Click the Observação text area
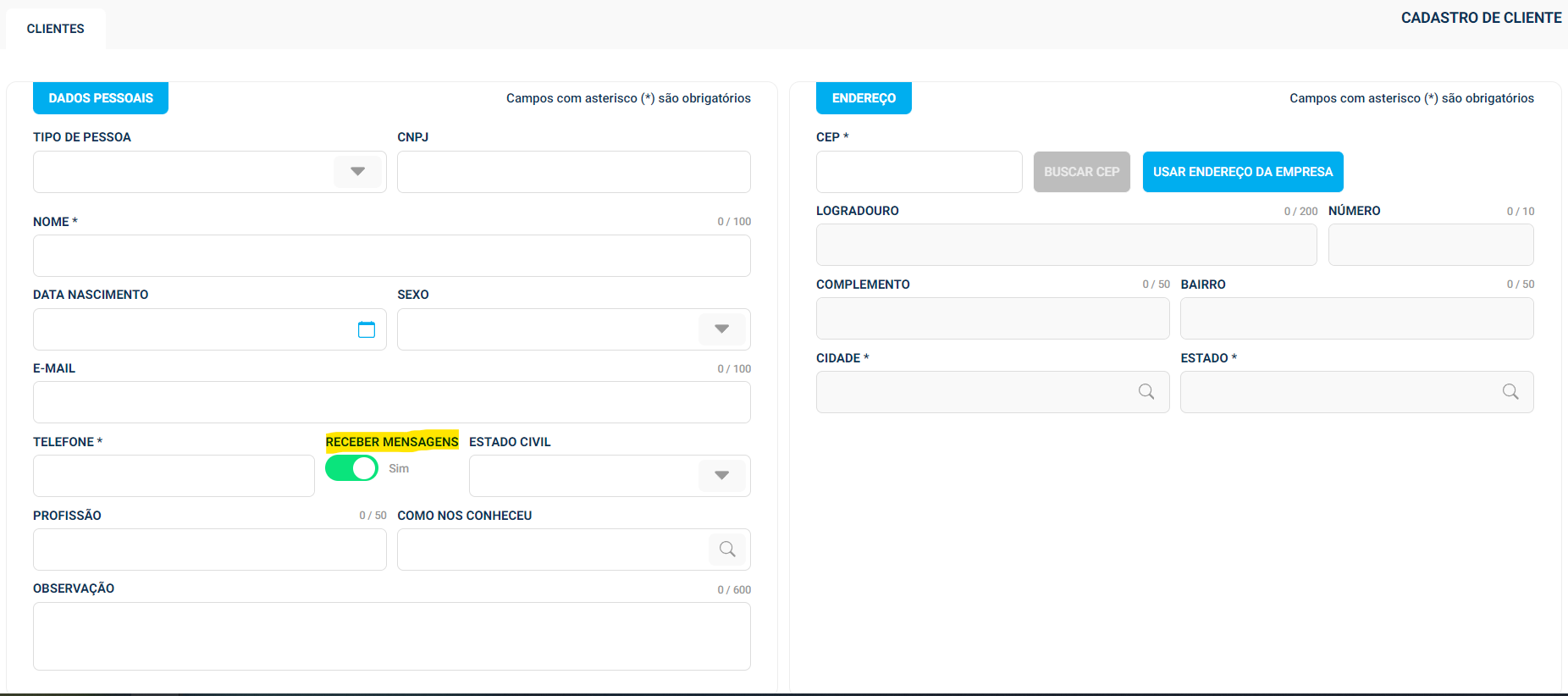The height and width of the screenshot is (696, 1568). tap(391, 636)
